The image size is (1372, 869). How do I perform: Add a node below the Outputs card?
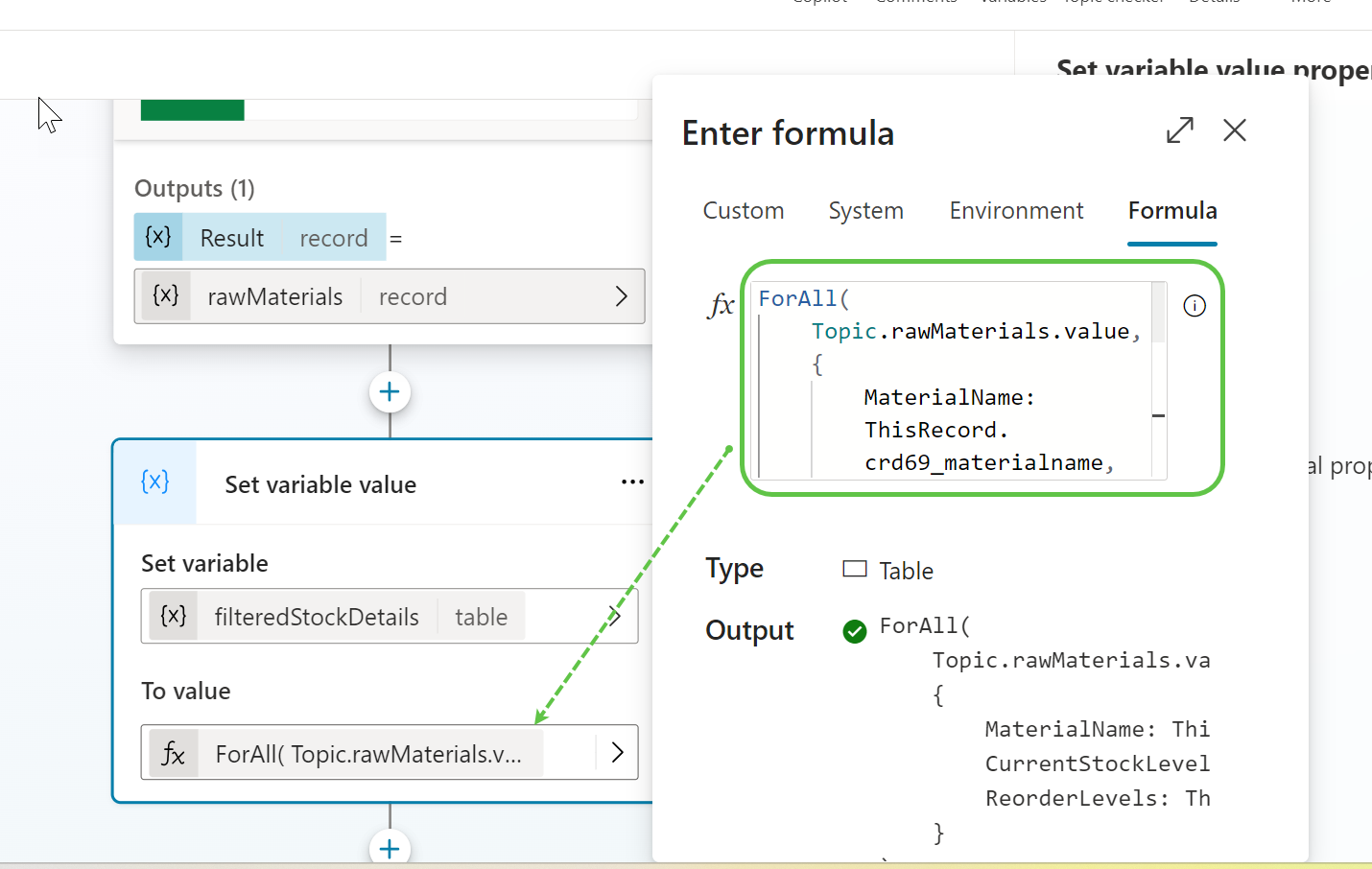(390, 391)
